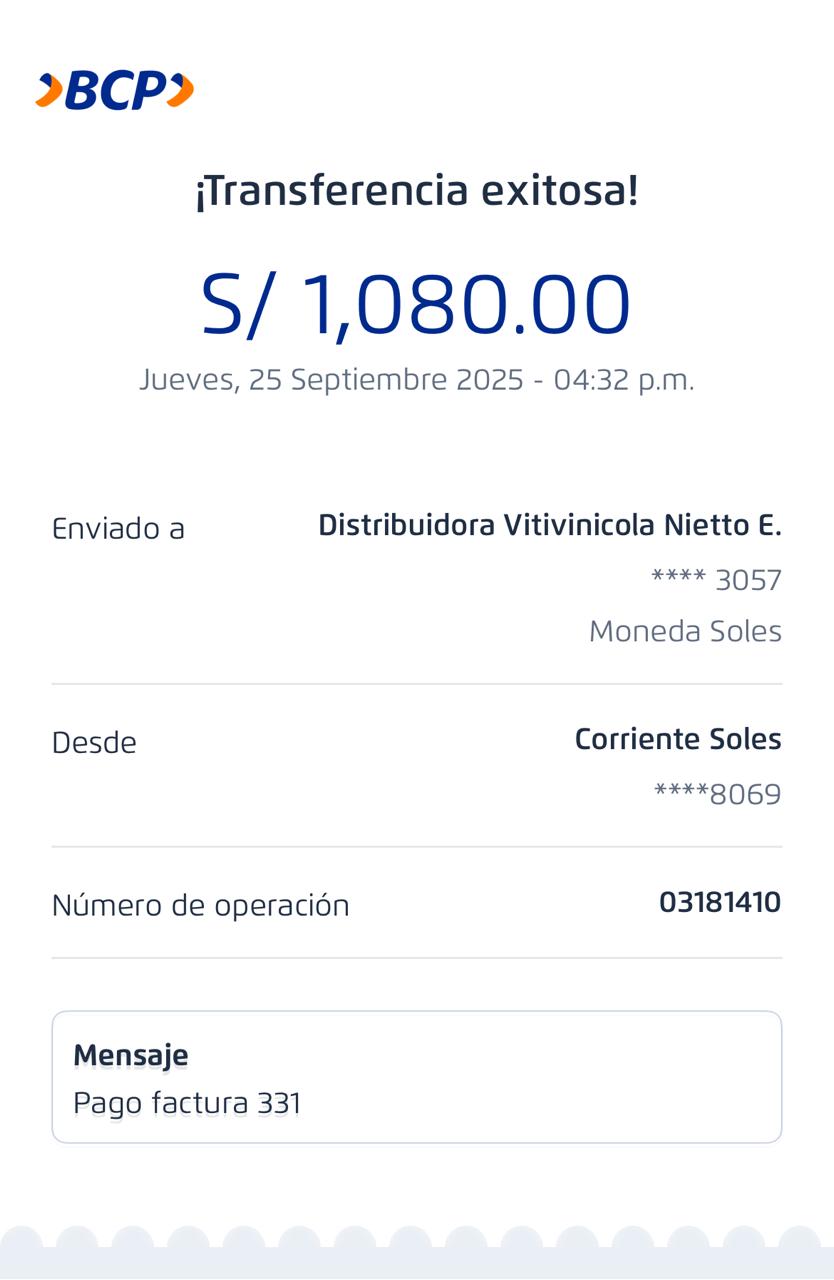
Task: Click the BCP logo
Action: [x=115, y=91]
